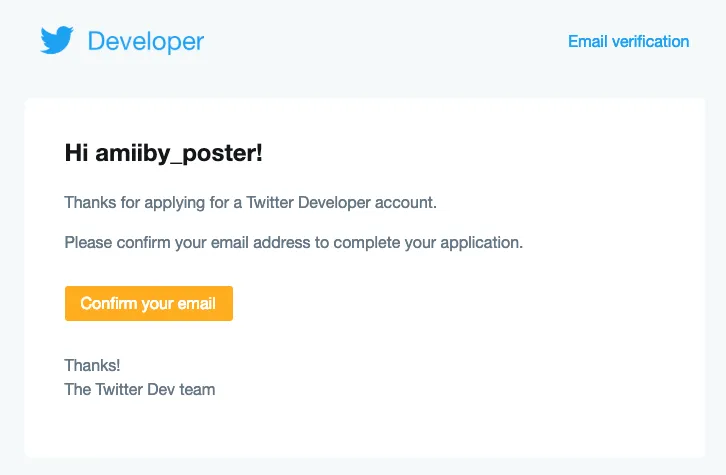Click the "Hi amiiby_poster!" greeting heading
This screenshot has height=475, width=726.
[163, 153]
